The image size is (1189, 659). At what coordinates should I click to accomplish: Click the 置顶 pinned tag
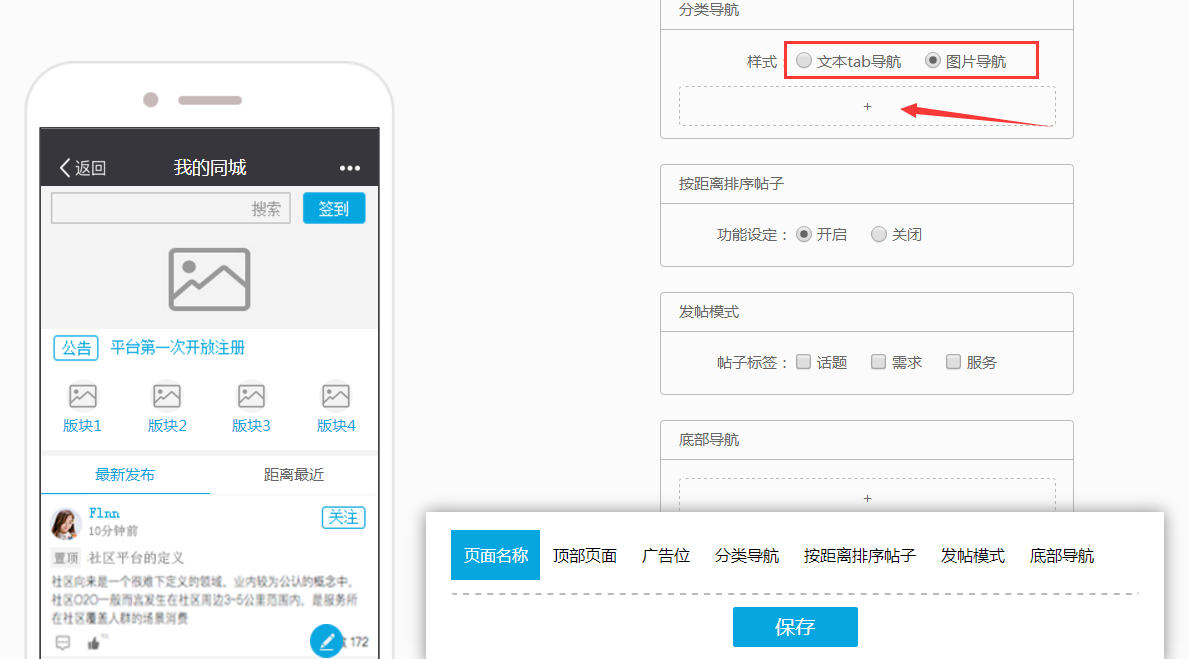pos(66,558)
